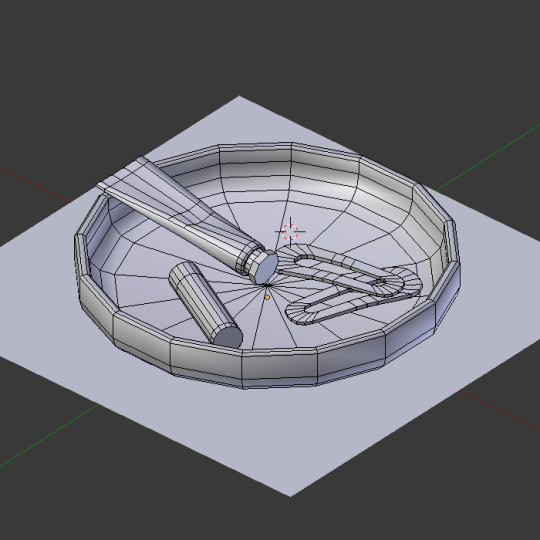Viewport: 540px width, 540px height.
Task: Click the orange object origin dot
Action: click(267, 297)
